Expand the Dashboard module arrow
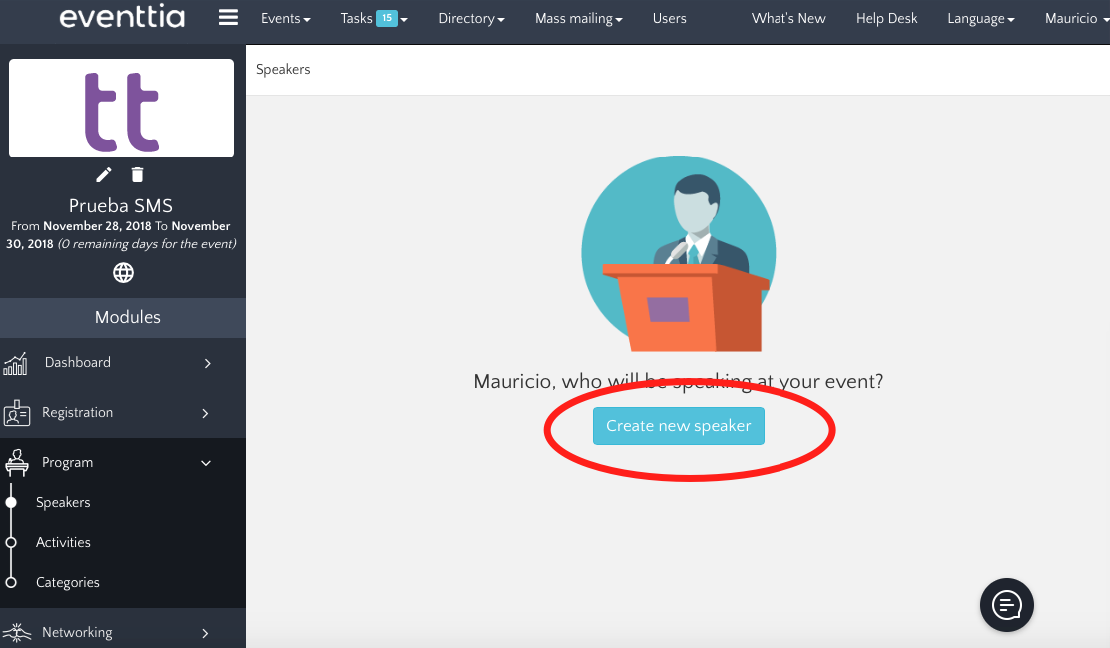 (207, 363)
